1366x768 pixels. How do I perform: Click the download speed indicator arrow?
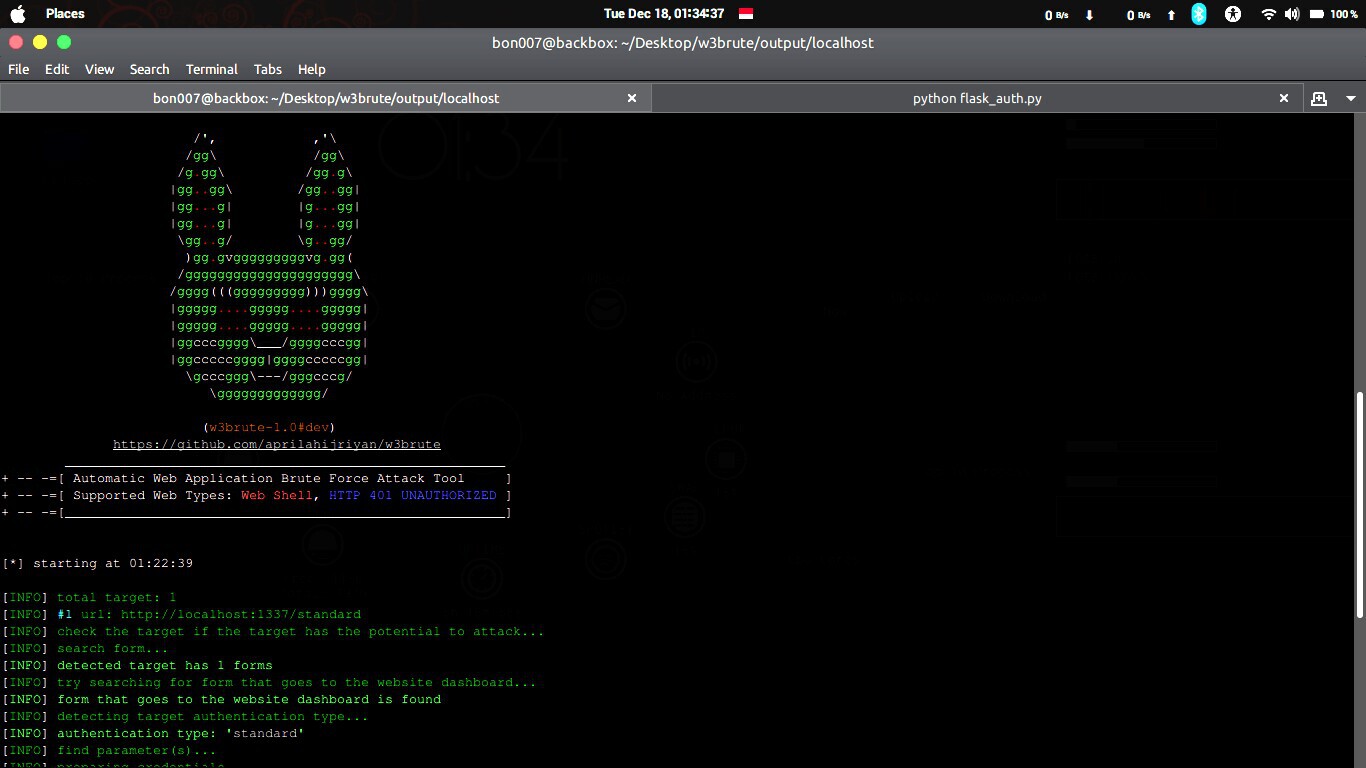1089,14
